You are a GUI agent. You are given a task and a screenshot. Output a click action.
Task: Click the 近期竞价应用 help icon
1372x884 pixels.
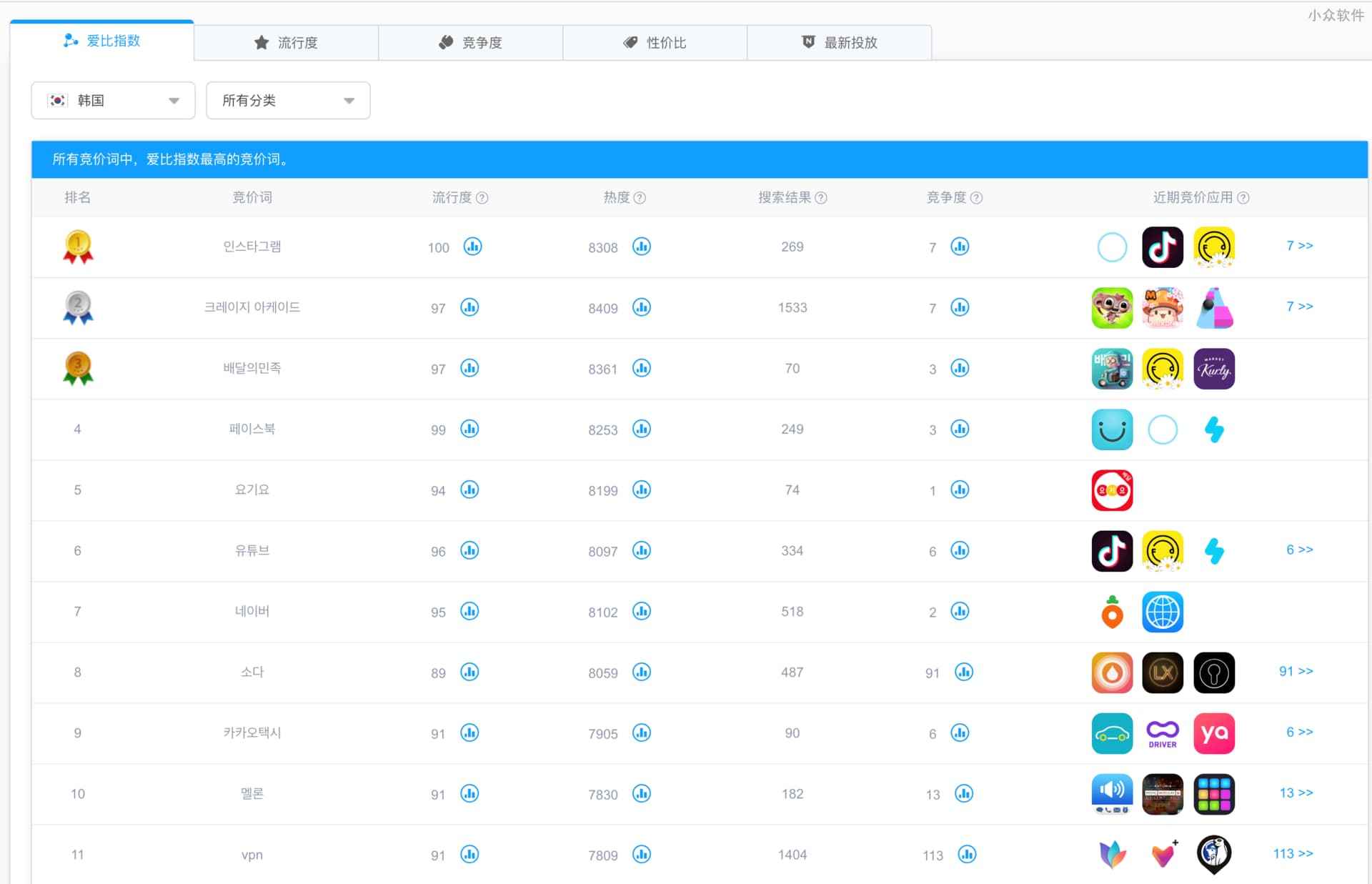tap(1243, 198)
